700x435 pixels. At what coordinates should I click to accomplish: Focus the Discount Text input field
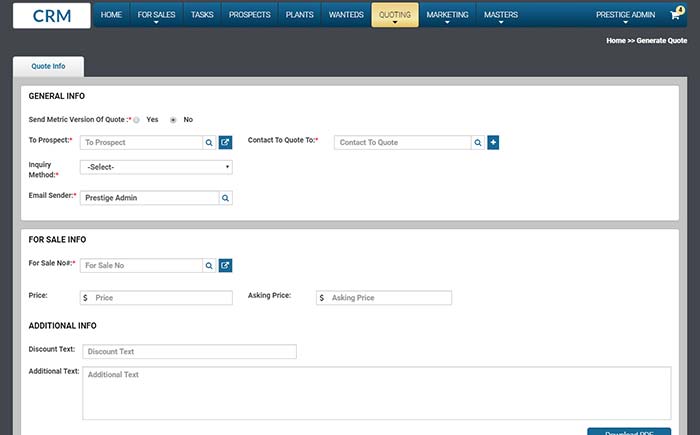click(189, 352)
